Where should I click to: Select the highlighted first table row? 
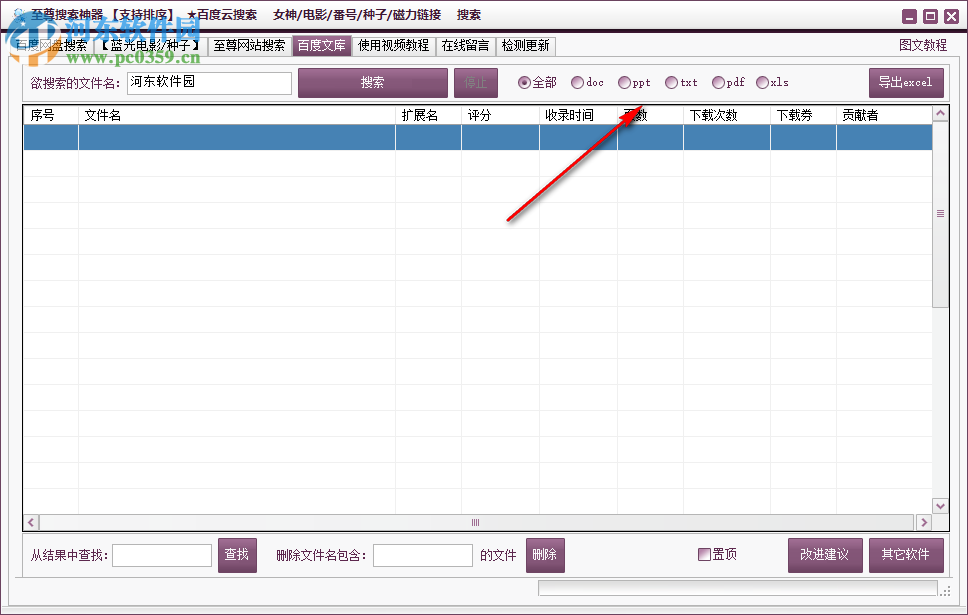478,137
